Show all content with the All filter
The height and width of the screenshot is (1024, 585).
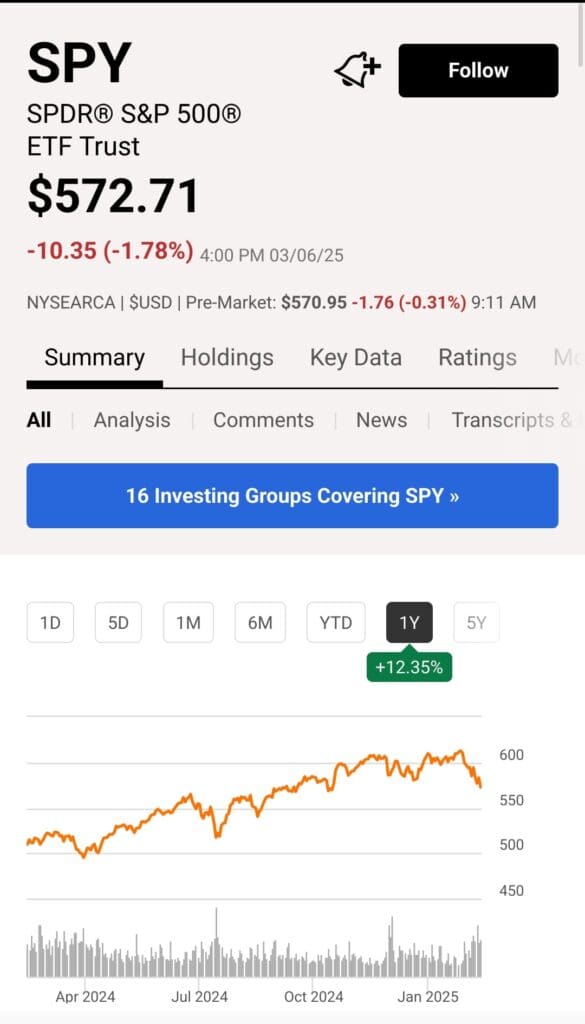[39, 420]
